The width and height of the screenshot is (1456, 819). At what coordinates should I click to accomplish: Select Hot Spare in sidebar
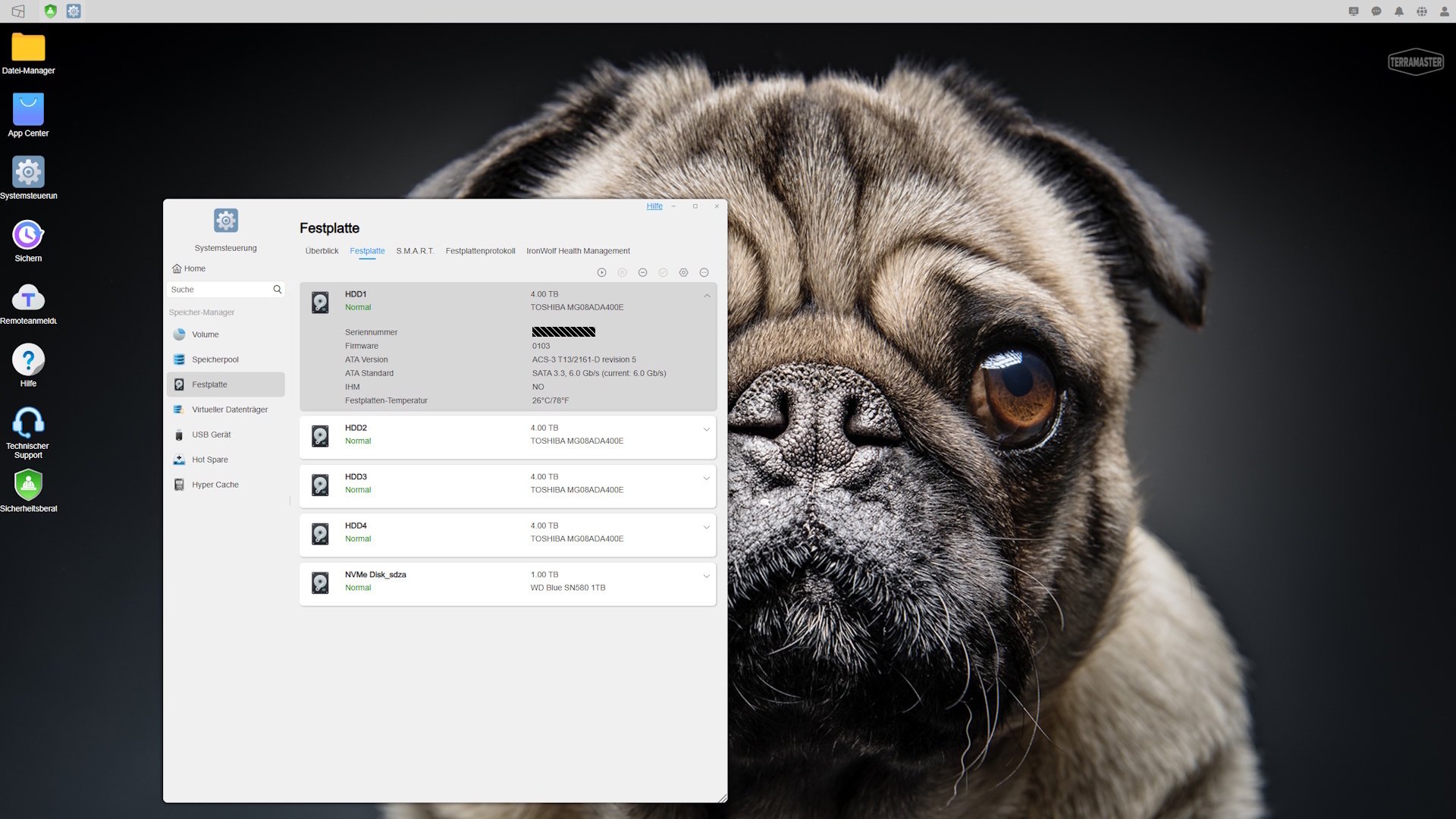tap(209, 459)
